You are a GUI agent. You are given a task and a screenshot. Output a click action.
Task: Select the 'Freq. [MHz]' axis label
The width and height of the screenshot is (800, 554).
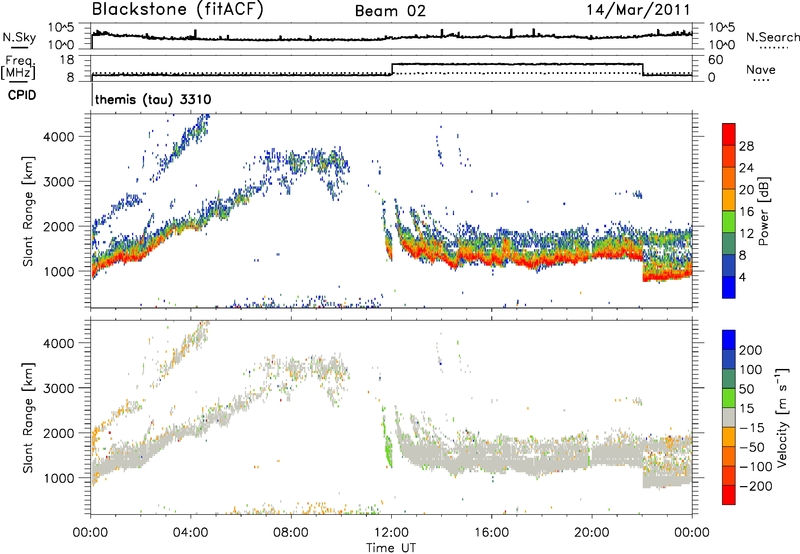point(18,67)
